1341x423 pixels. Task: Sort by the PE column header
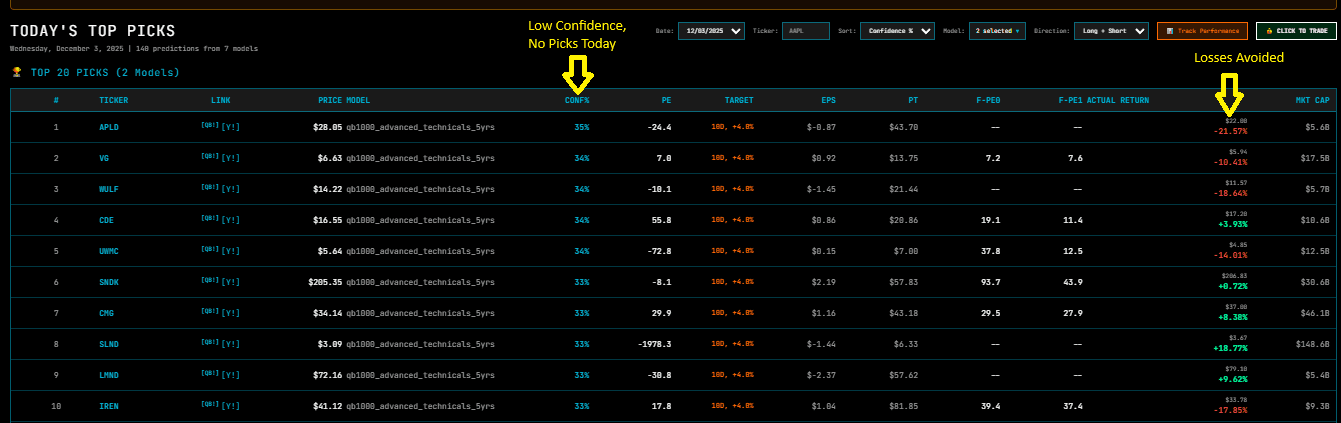coord(666,100)
